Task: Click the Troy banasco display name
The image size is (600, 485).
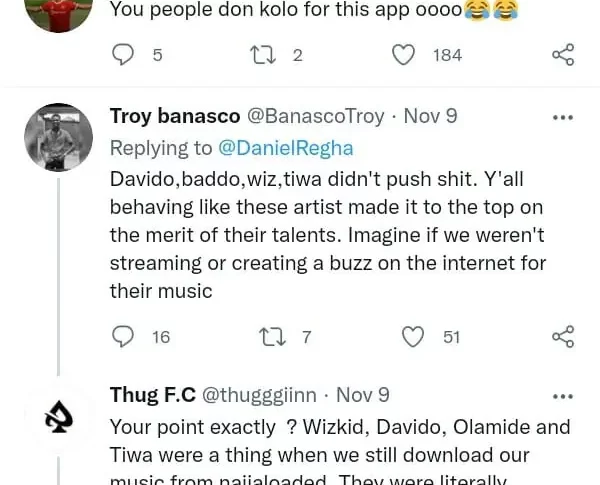Action: click(172, 116)
